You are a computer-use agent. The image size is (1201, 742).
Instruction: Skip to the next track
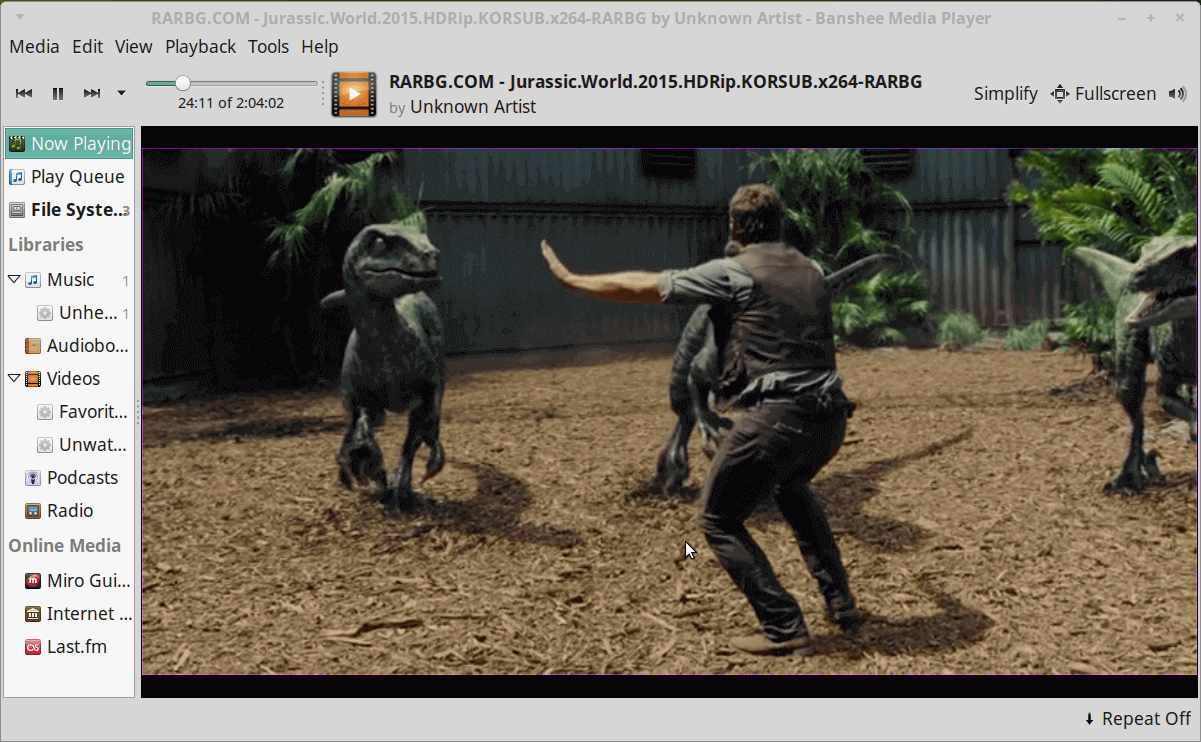92,93
